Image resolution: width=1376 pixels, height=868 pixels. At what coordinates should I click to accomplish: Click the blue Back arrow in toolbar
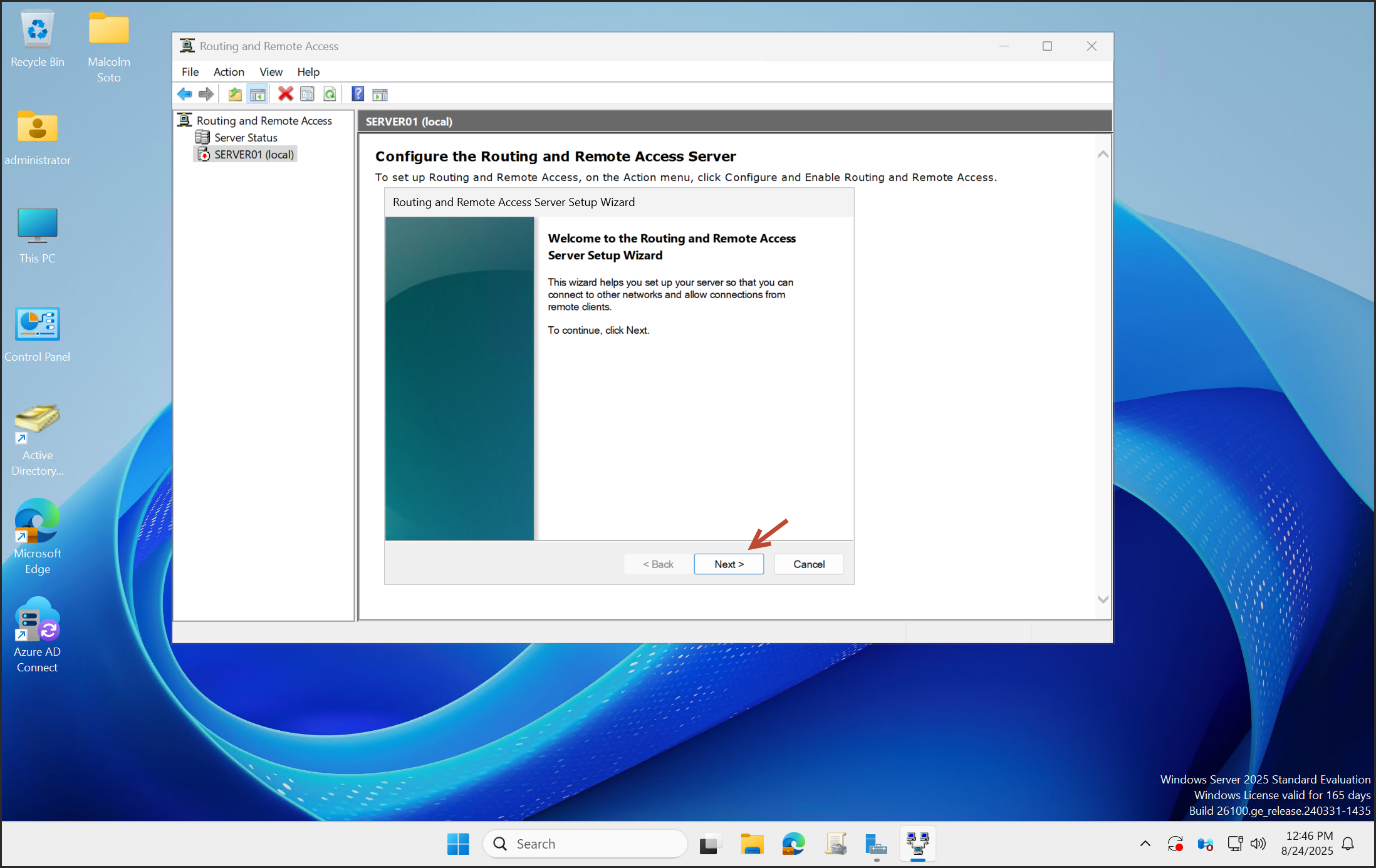[184, 95]
